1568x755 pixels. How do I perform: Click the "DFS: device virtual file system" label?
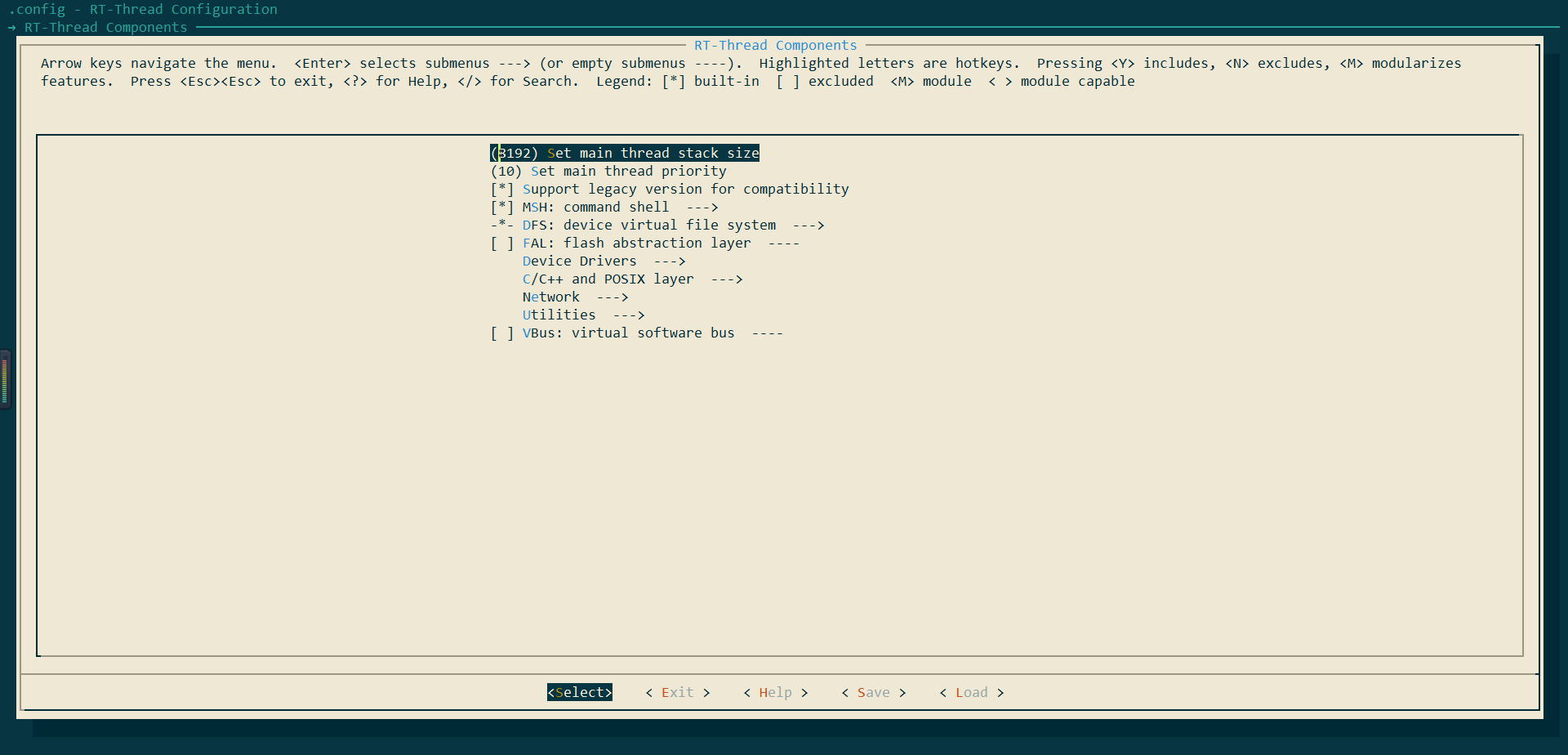coord(649,225)
